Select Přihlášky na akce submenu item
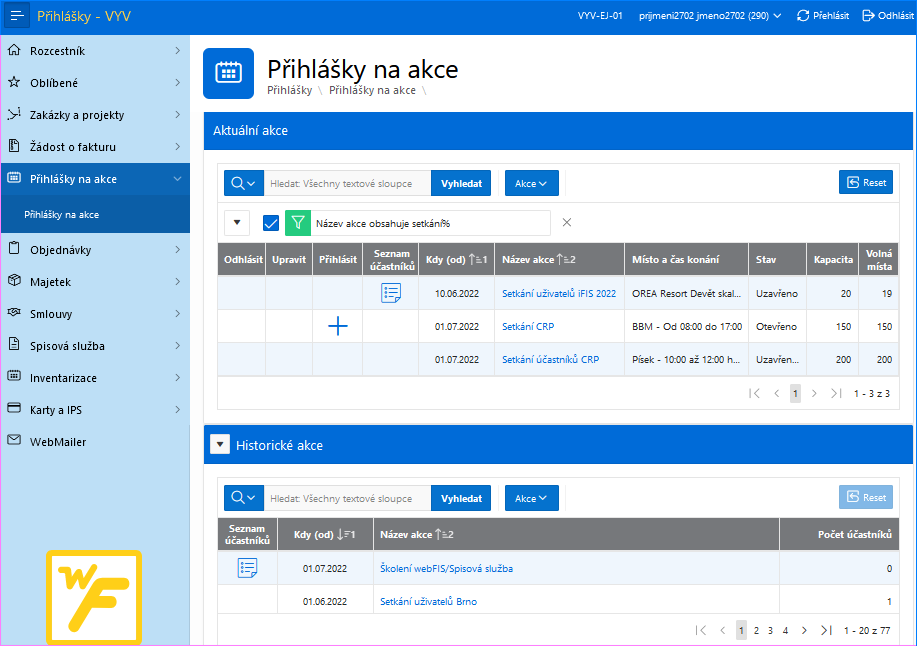917x646 pixels. [95, 215]
